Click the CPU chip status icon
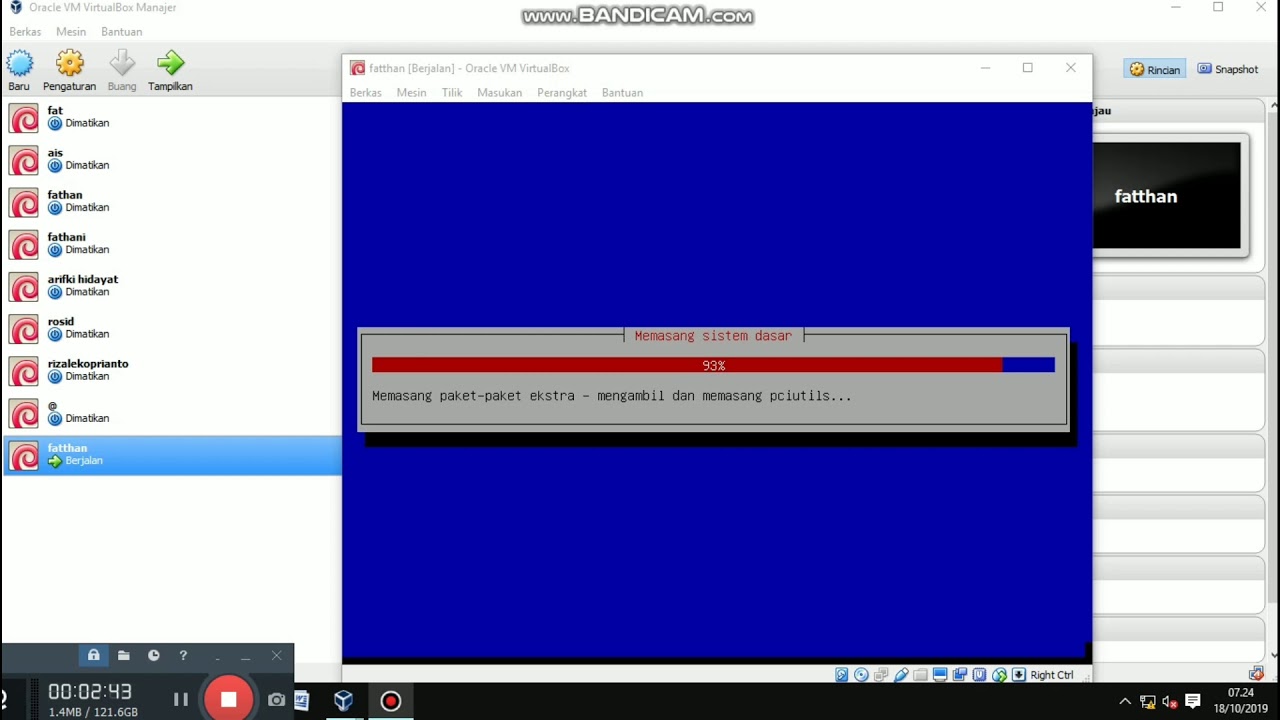 pos(979,675)
